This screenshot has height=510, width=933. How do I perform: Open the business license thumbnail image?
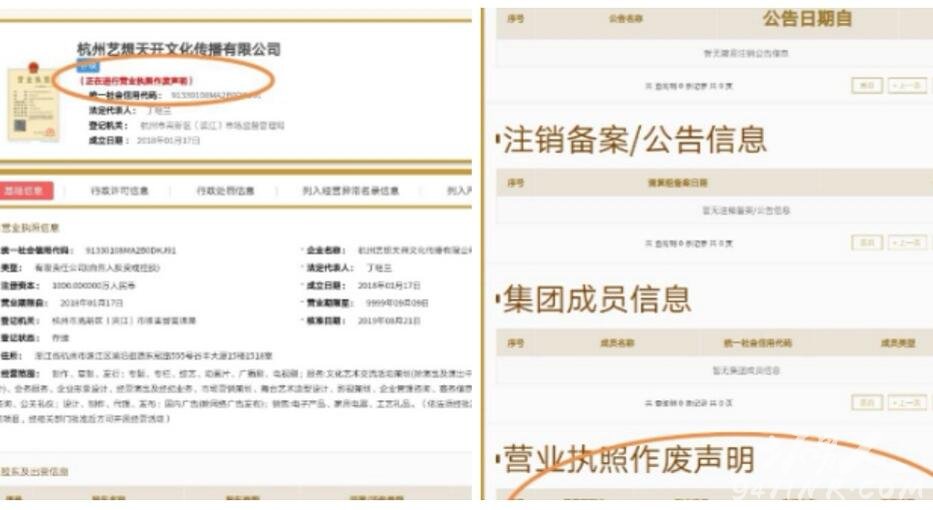[x=34, y=102]
